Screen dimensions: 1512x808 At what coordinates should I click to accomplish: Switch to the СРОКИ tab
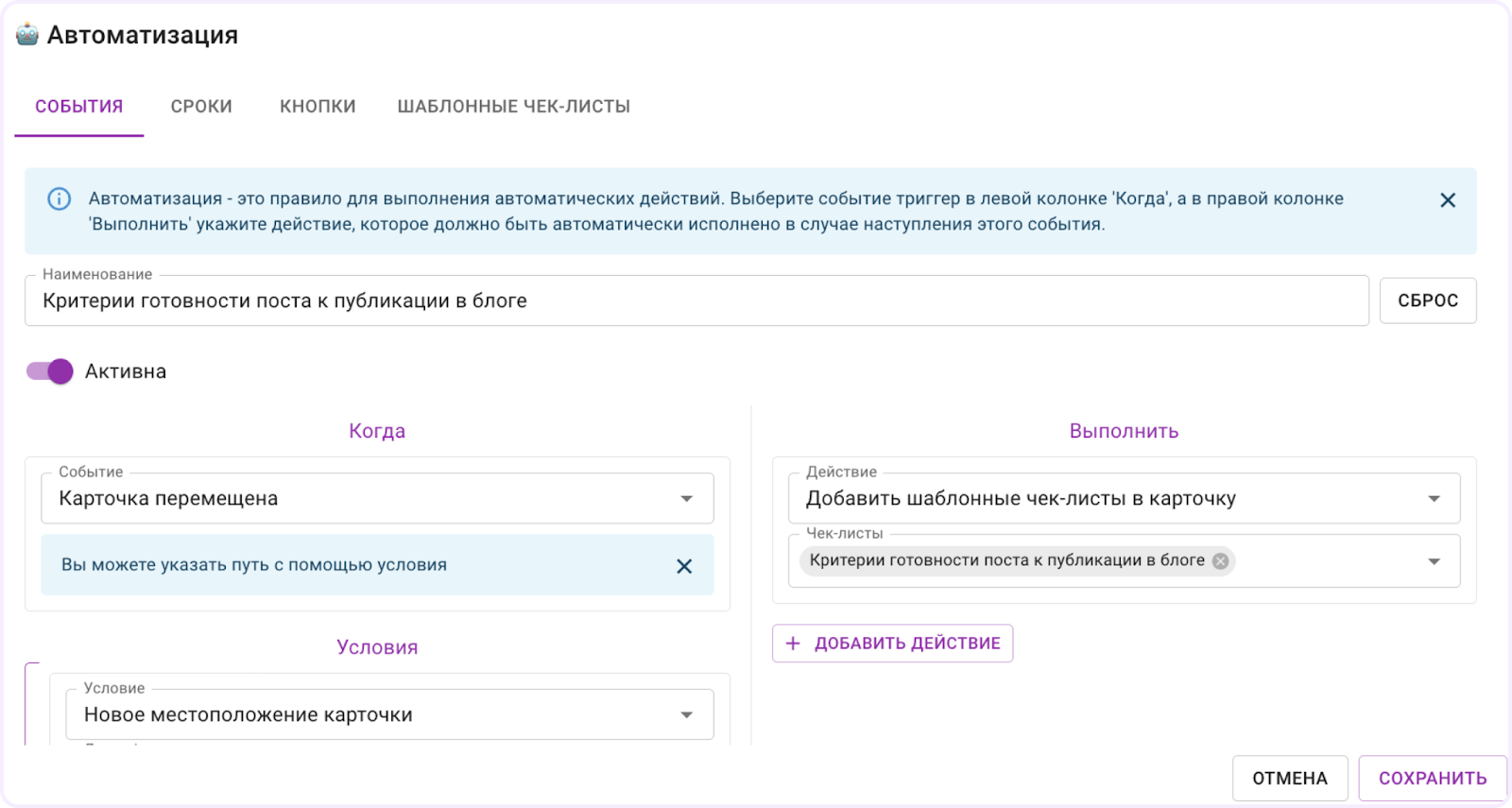pos(201,107)
